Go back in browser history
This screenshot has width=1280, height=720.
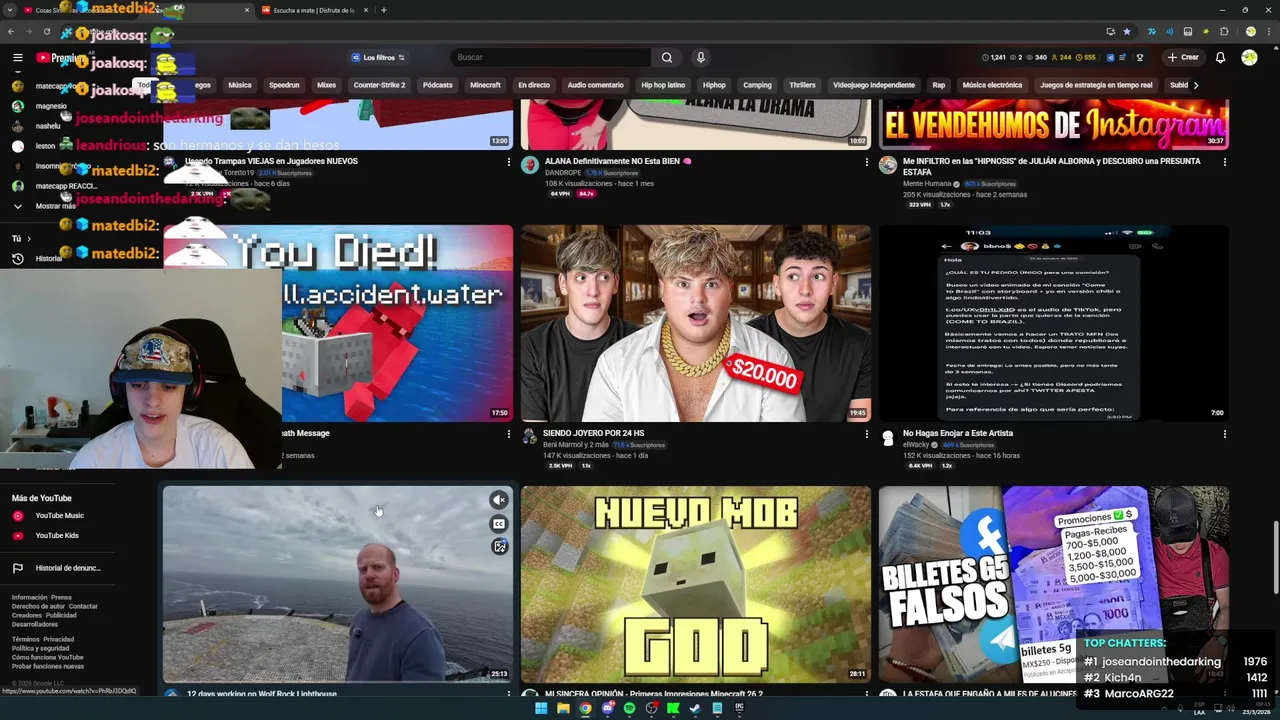pyautogui.click(x=11, y=32)
